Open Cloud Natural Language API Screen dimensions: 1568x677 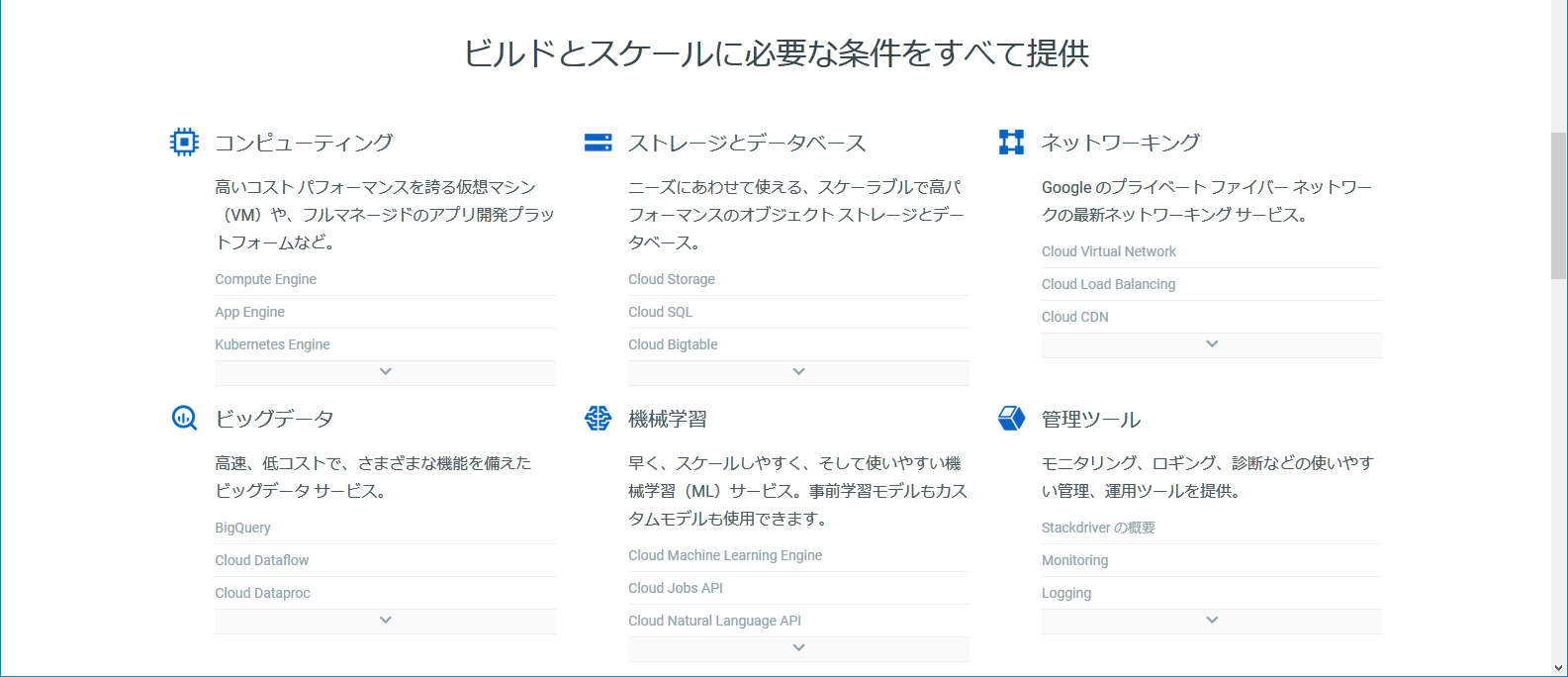click(714, 621)
